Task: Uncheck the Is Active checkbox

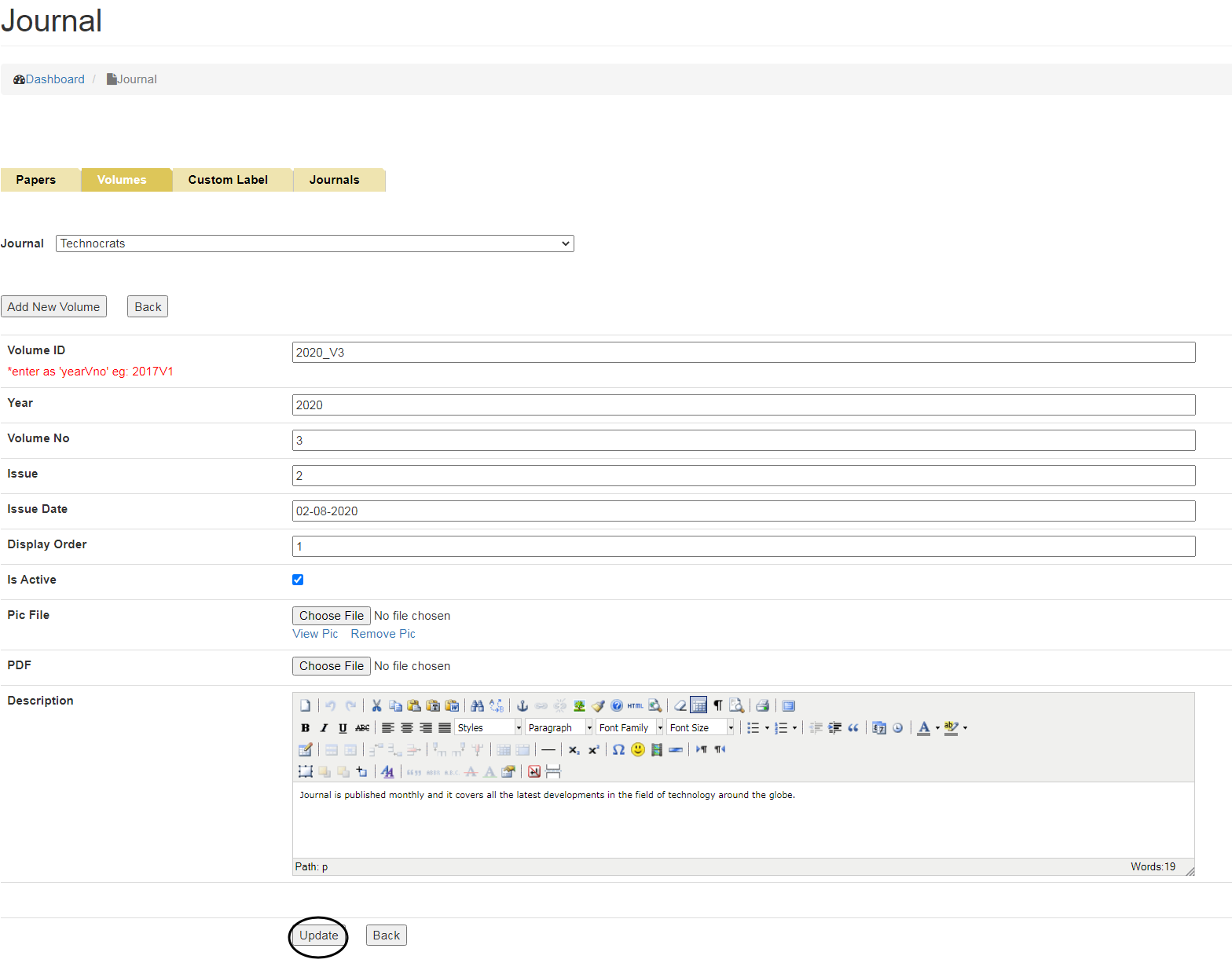Action: tap(298, 580)
